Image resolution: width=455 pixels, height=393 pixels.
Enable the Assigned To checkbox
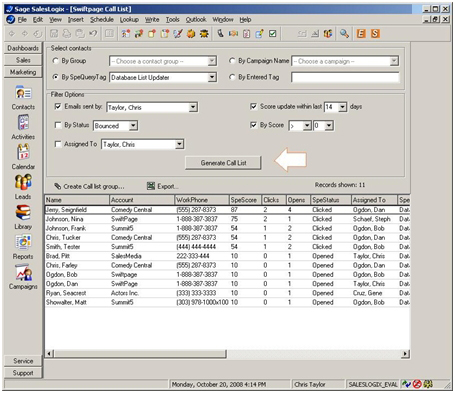[58, 144]
